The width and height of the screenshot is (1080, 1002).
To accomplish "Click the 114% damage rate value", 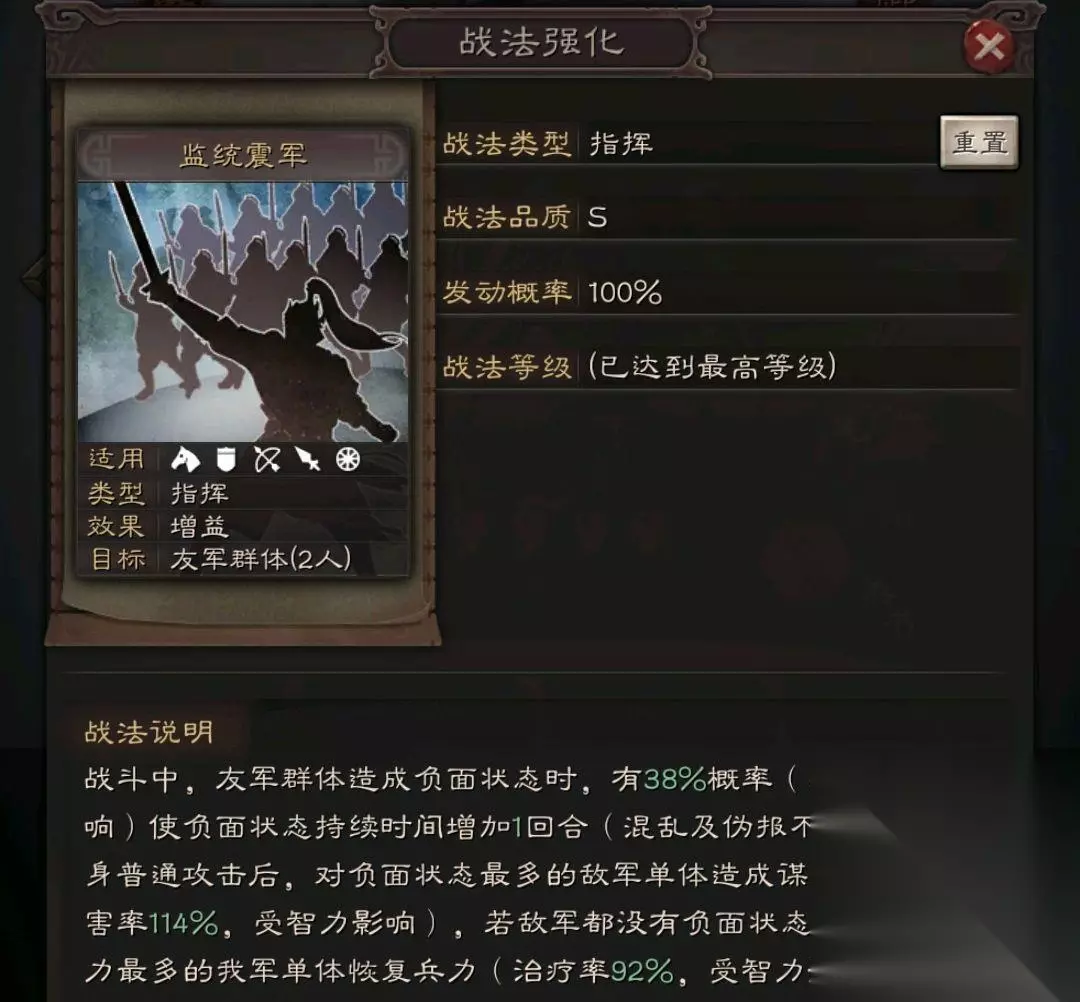I will pyautogui.click(x=183, y=923).
